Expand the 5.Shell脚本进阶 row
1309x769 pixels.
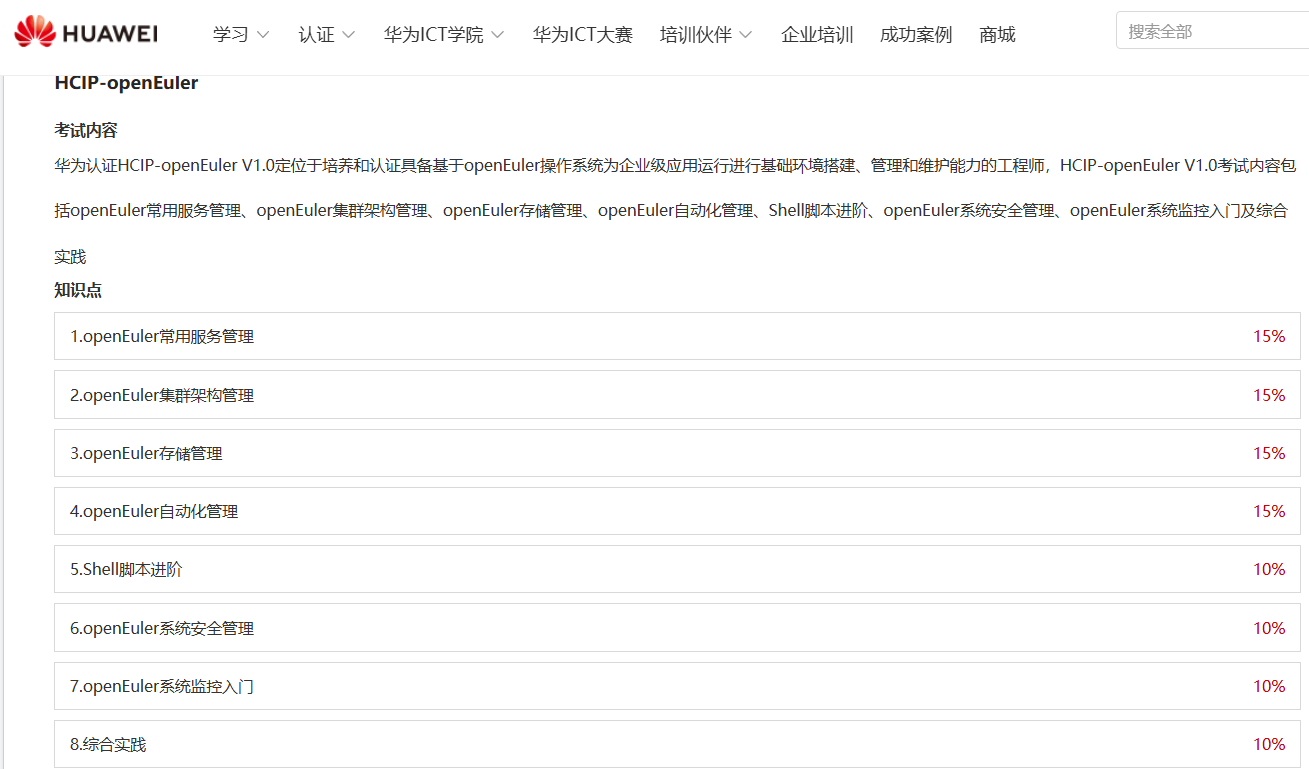coord(676,569)
